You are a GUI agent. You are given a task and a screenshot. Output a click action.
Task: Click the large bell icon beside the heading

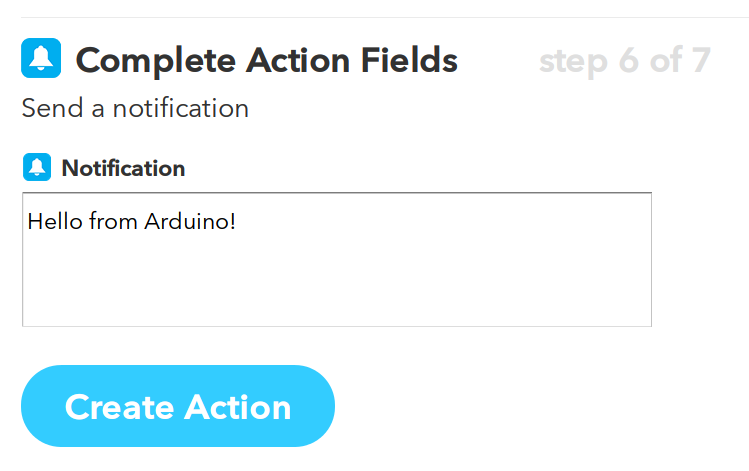pyautogui.click(x=41, y=59)
